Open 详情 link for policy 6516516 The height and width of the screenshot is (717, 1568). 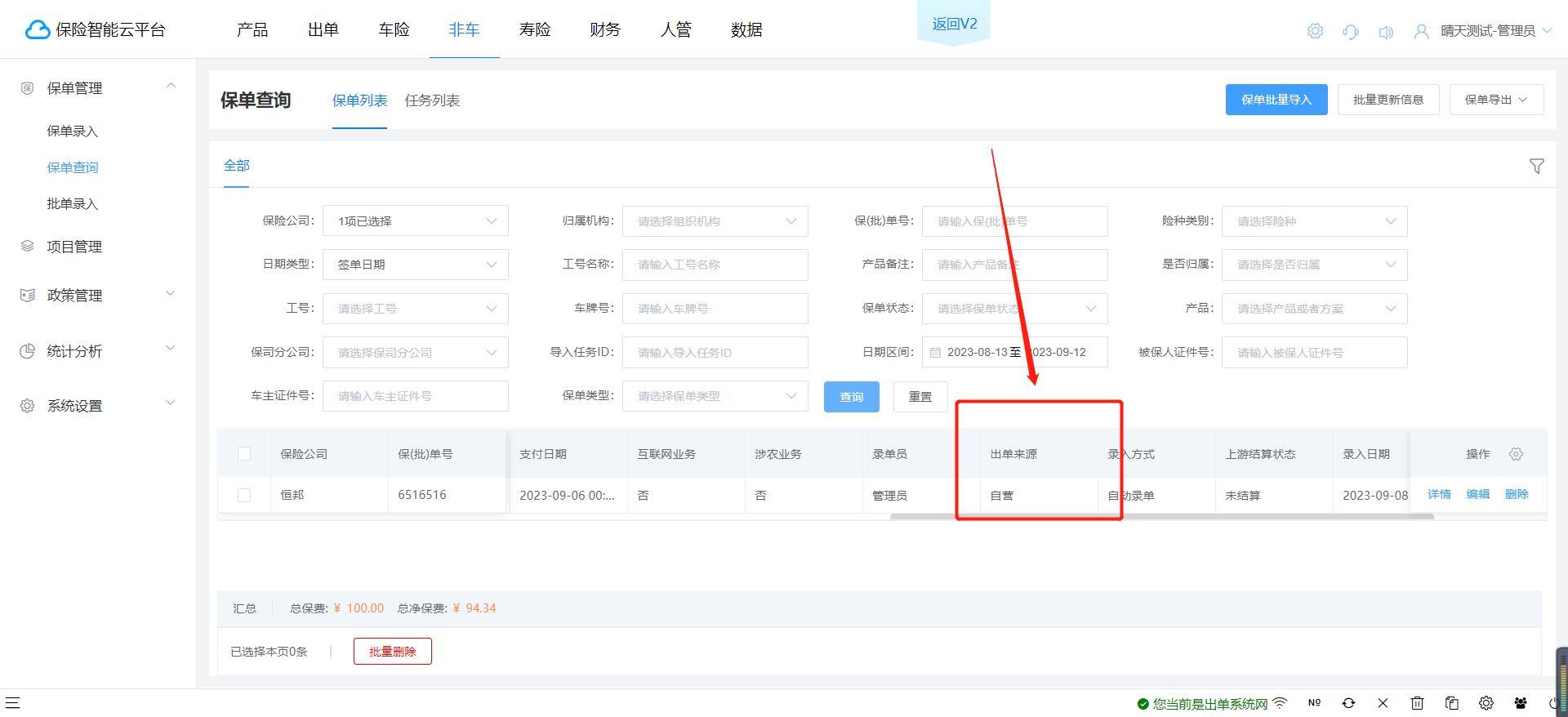pos(1439,494)
